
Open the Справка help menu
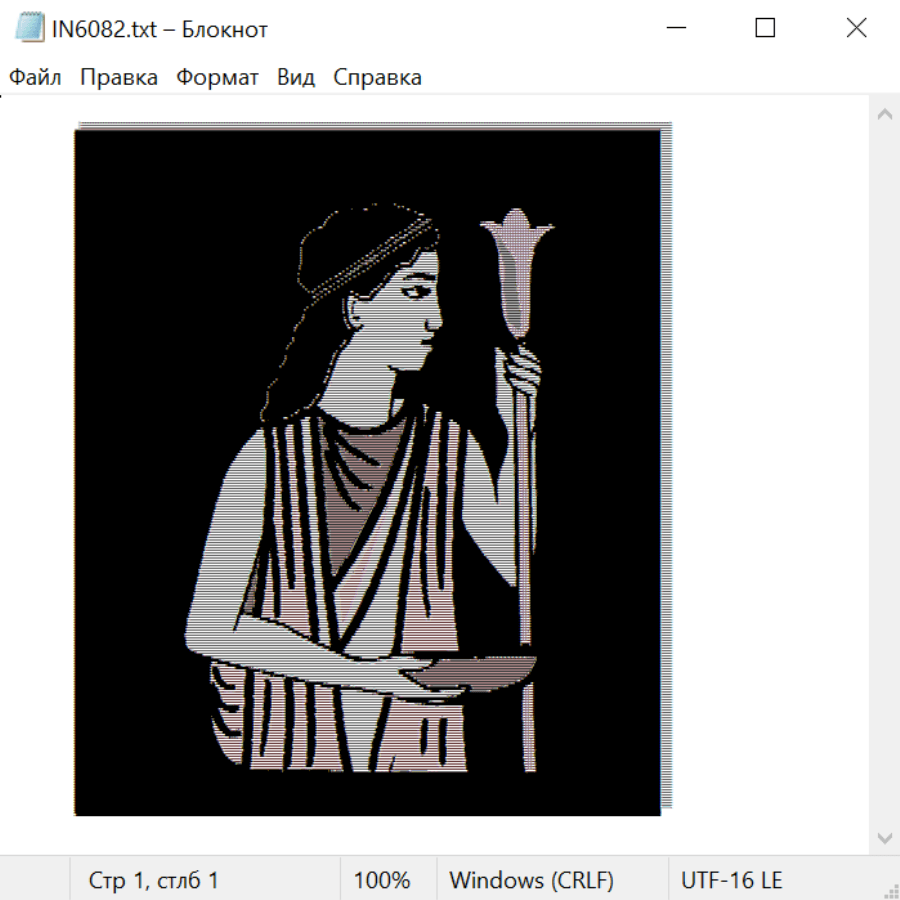click(x=377, y=78)
